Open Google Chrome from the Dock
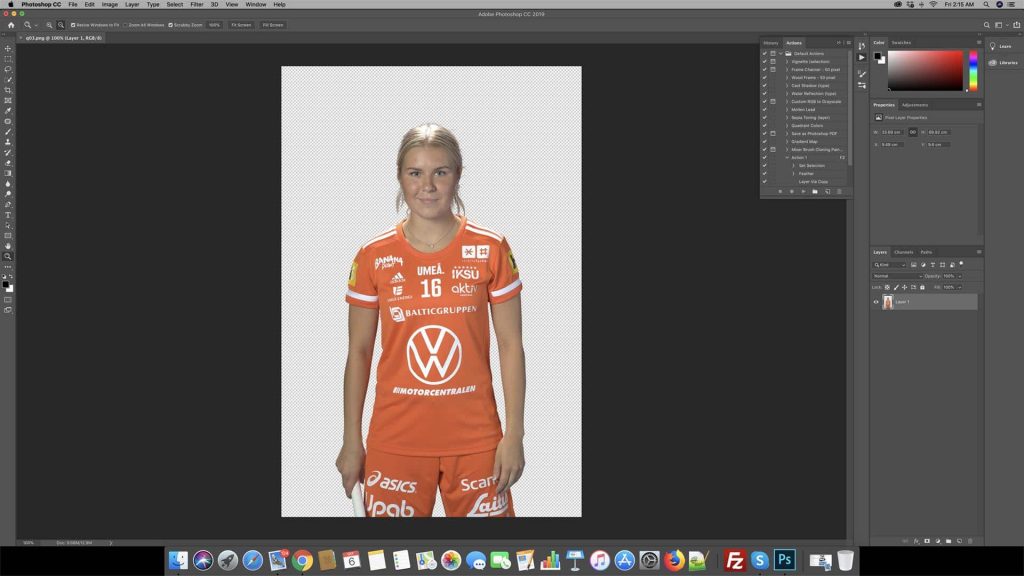This screenshot has height=576, width=1024. pyautogui.click(x=302, y=560)
